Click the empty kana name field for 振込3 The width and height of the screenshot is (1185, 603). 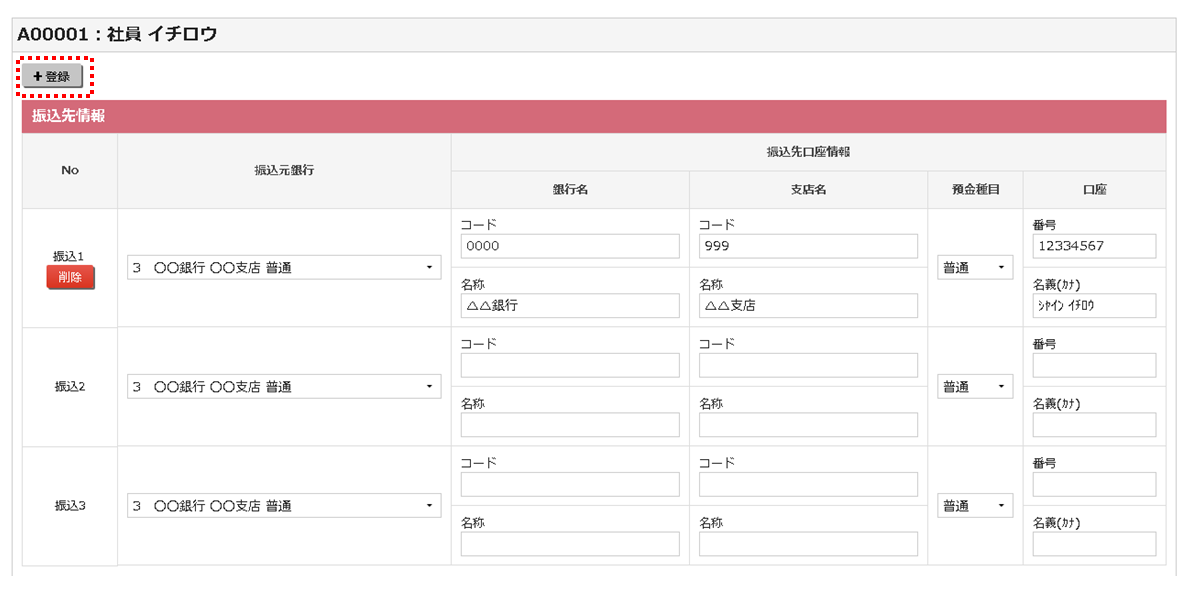click(1094, 543)
